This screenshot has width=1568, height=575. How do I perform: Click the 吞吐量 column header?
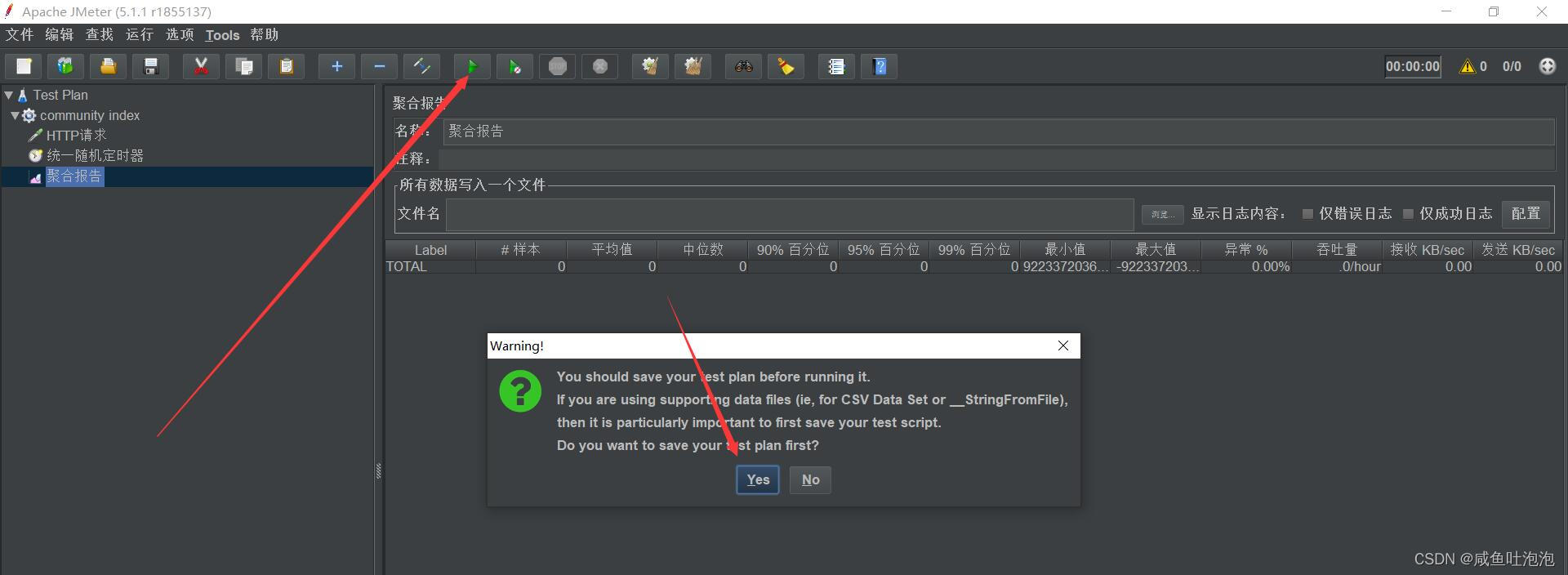1337,250
